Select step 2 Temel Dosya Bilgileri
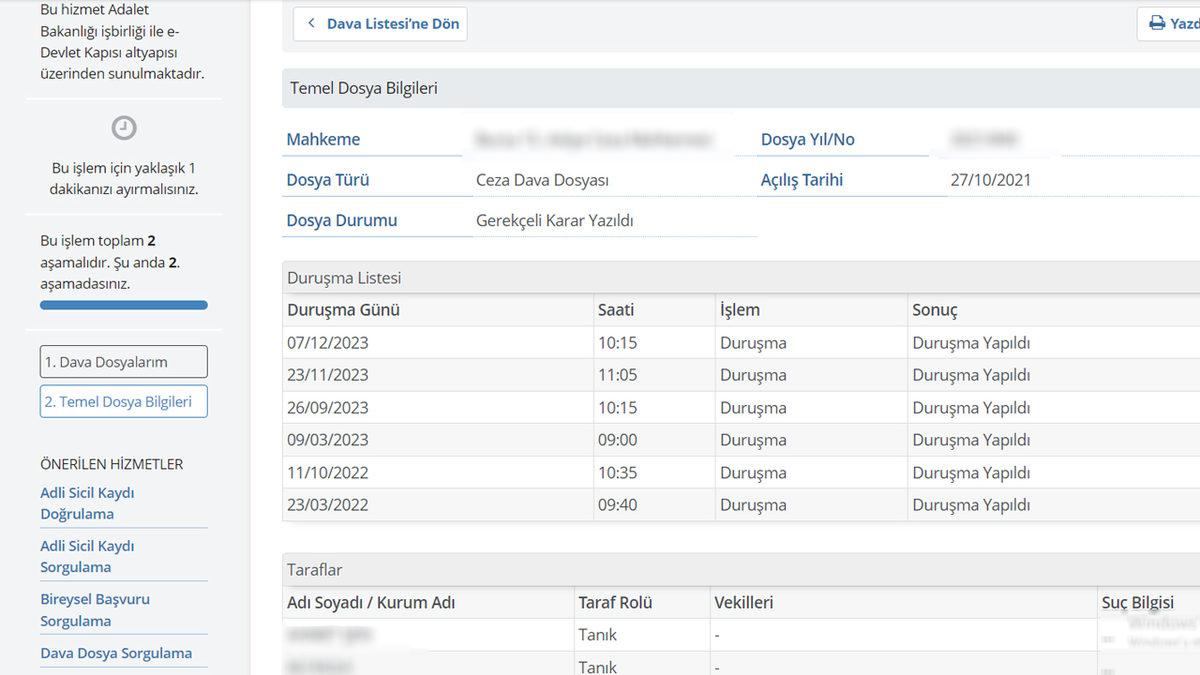 [x=123, y=401]
